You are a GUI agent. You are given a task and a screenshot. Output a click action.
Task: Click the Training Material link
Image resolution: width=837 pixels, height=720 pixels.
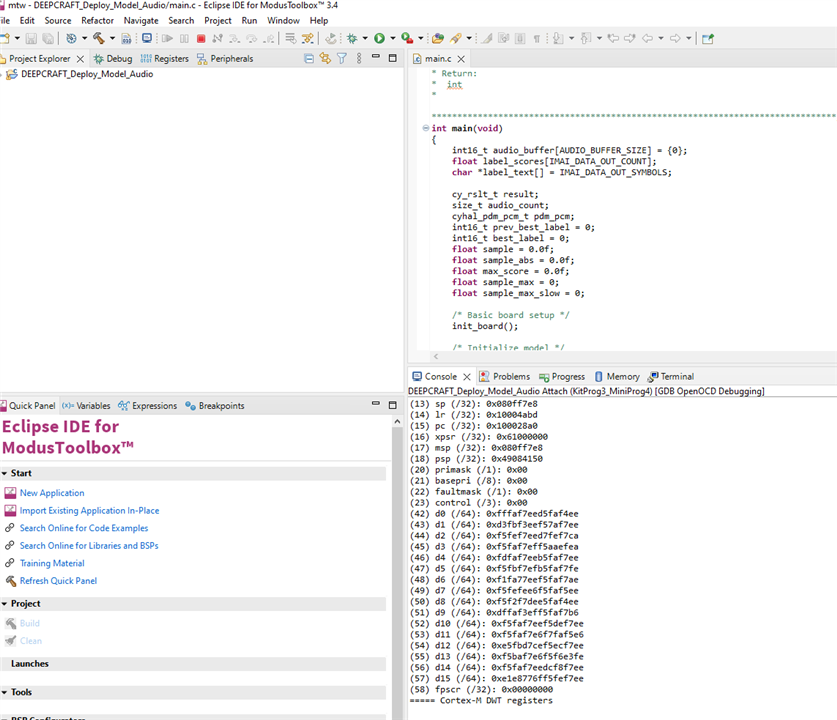click(52, 564)
